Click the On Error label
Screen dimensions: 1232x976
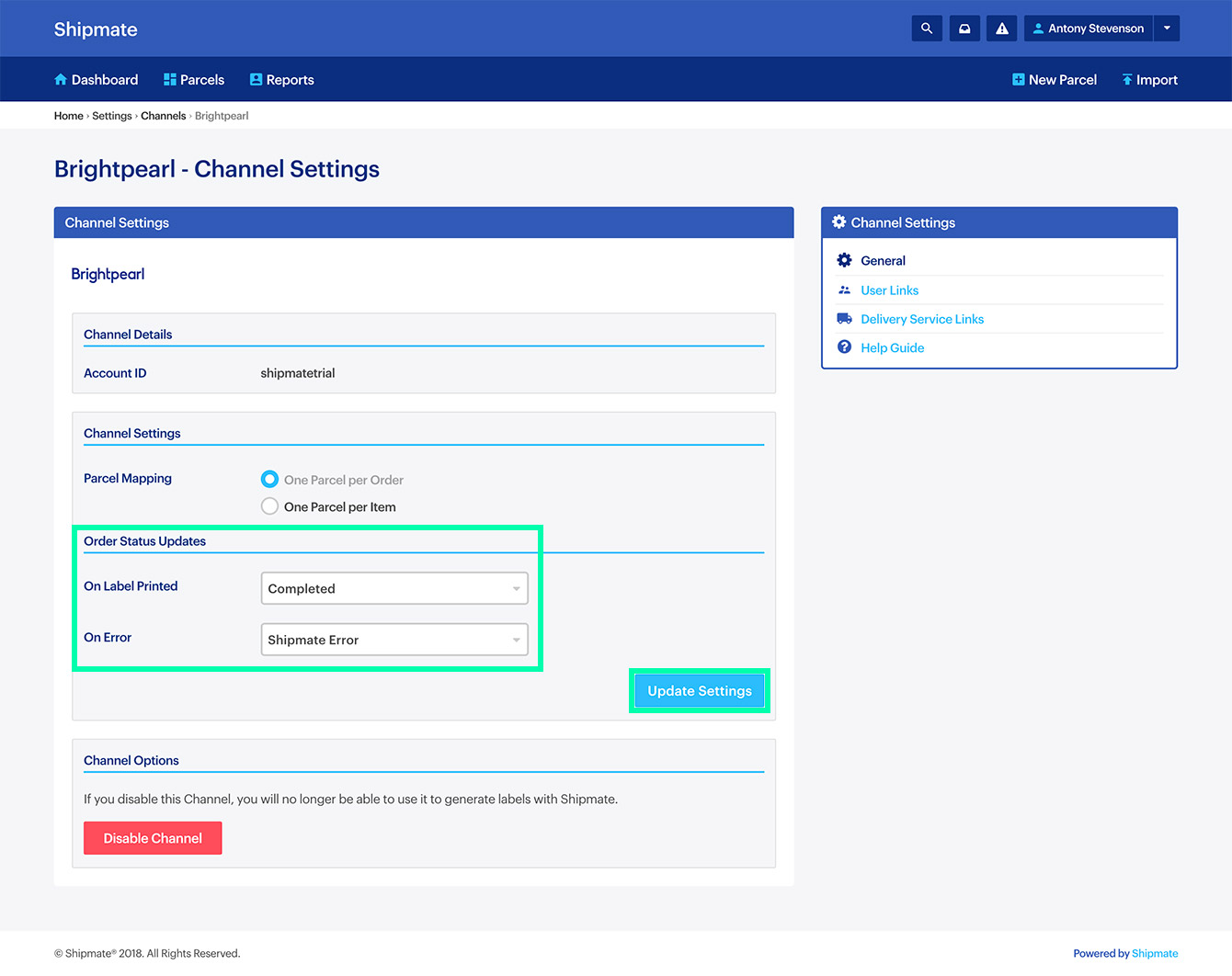(x=108, y=637)
